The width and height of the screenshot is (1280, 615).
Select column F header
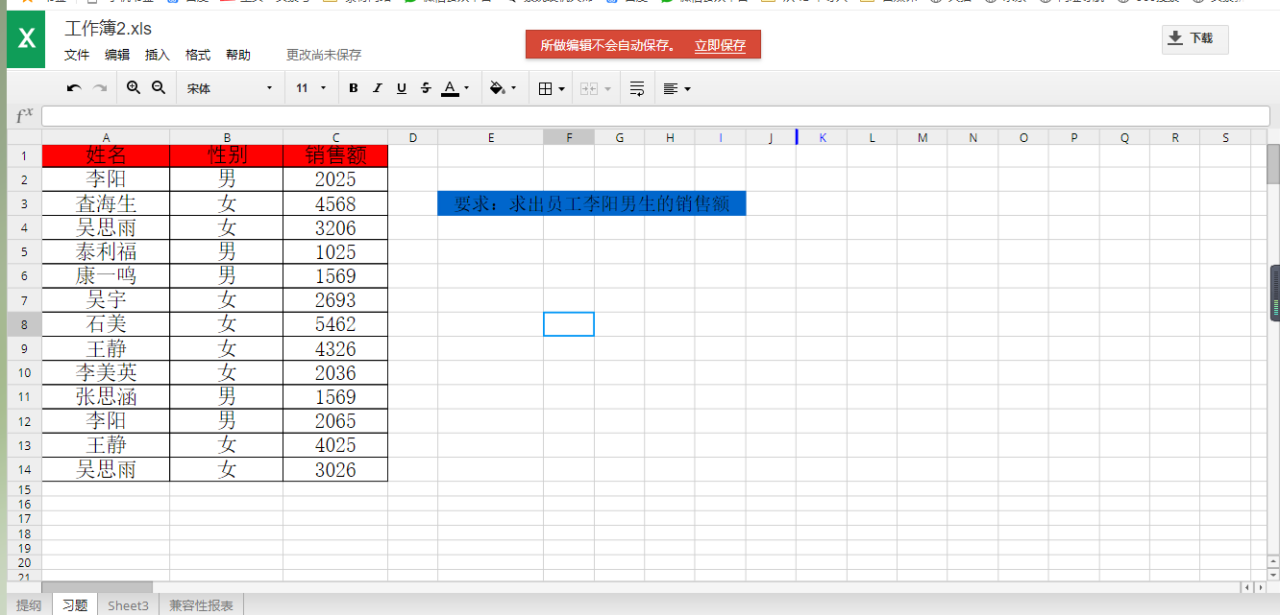(569, 137)
